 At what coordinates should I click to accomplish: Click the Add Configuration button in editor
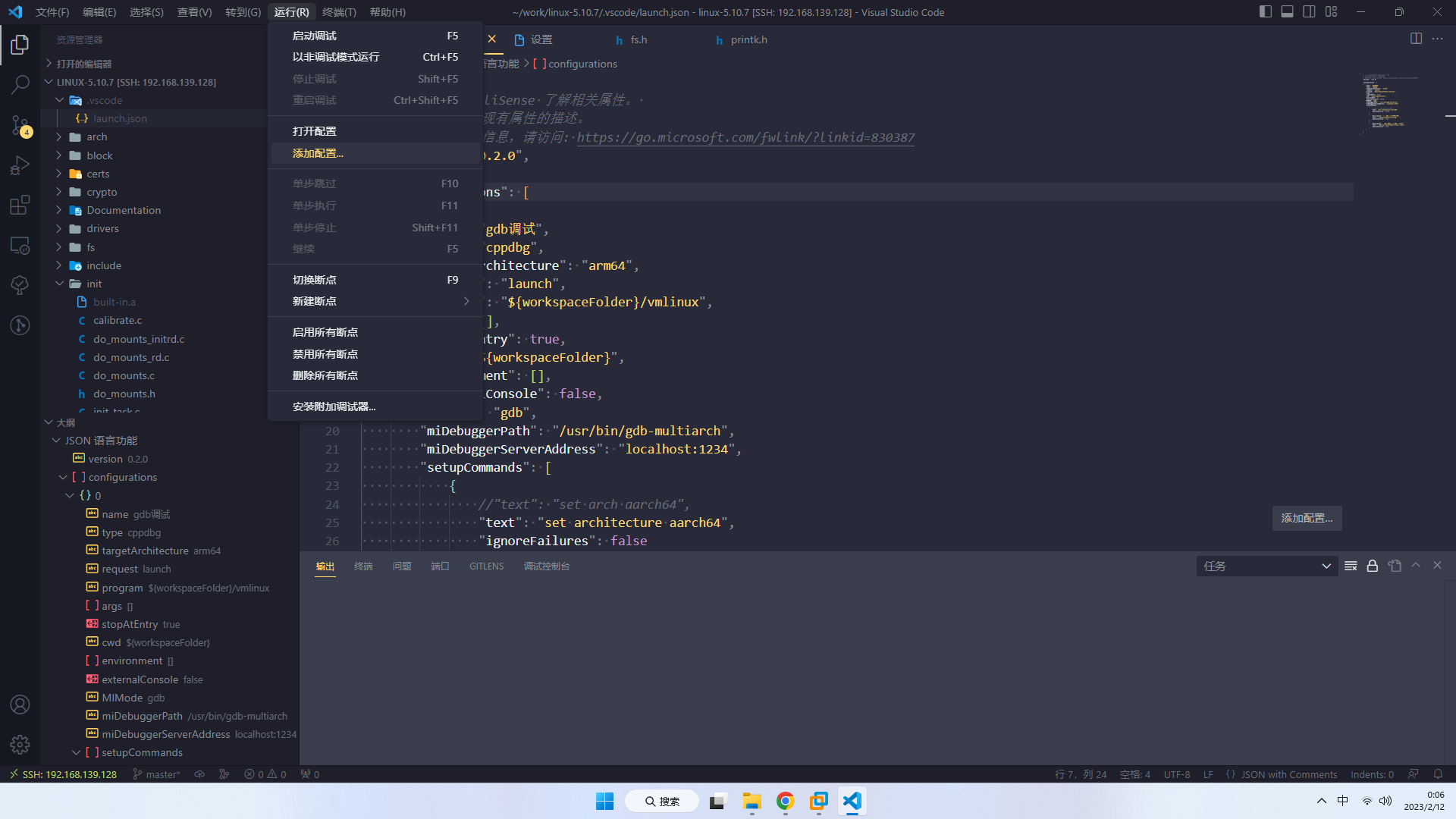point(1307,518)
